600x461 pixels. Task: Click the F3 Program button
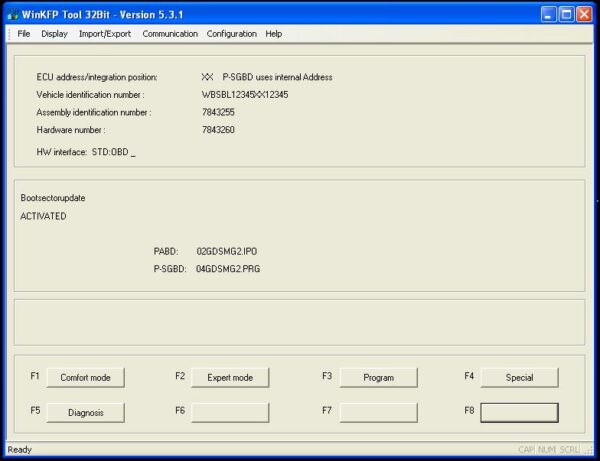tap(378, 378)
